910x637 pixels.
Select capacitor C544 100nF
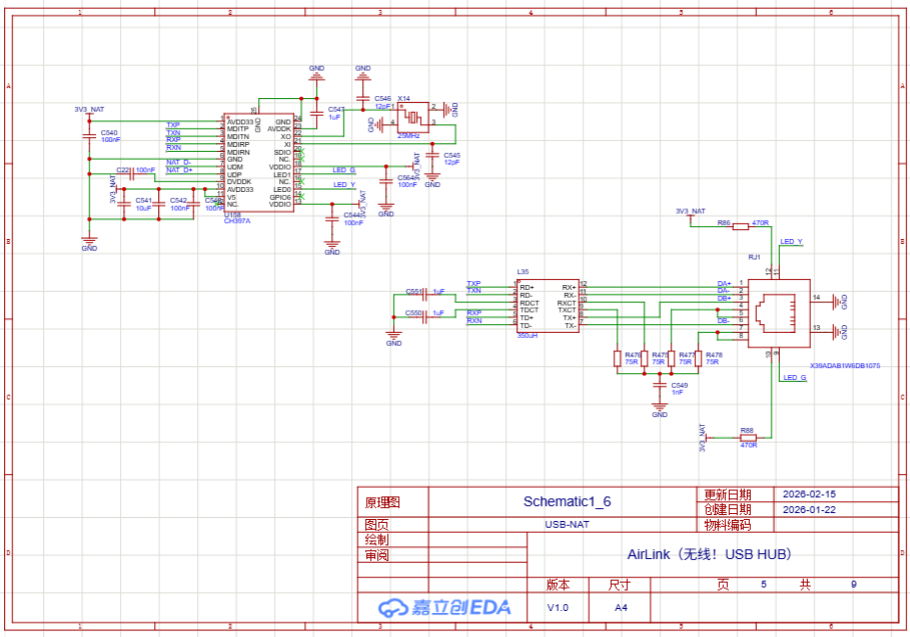click(332, 219)
